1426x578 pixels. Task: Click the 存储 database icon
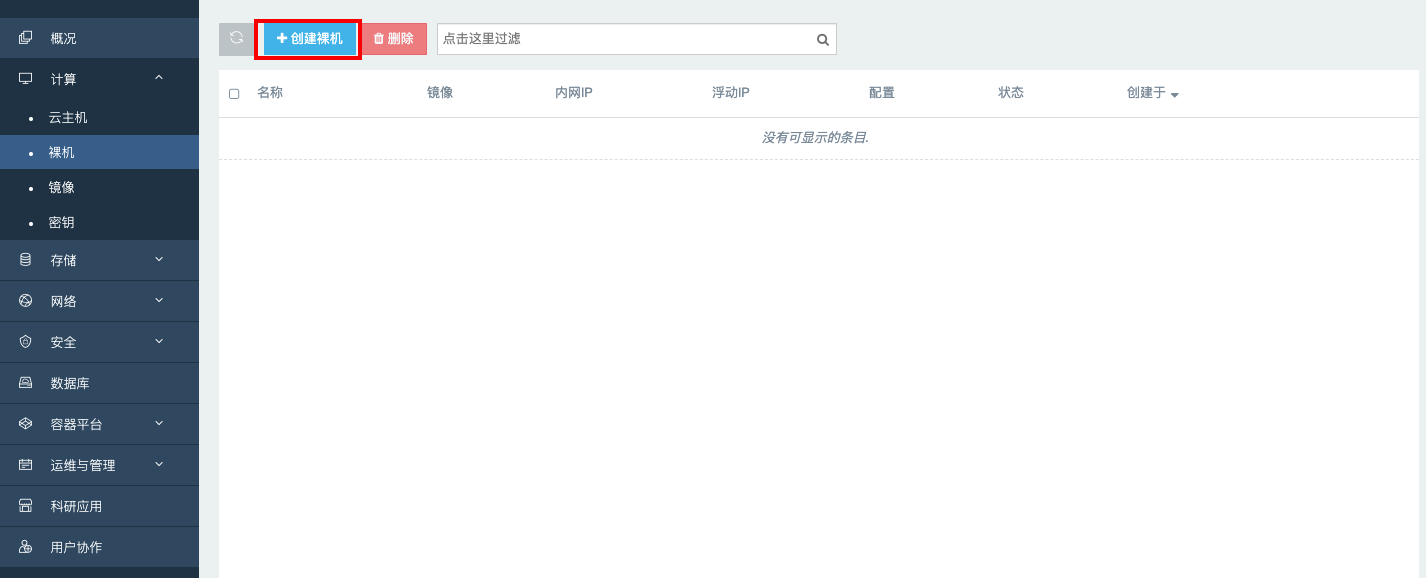click(x=26, y=260)
